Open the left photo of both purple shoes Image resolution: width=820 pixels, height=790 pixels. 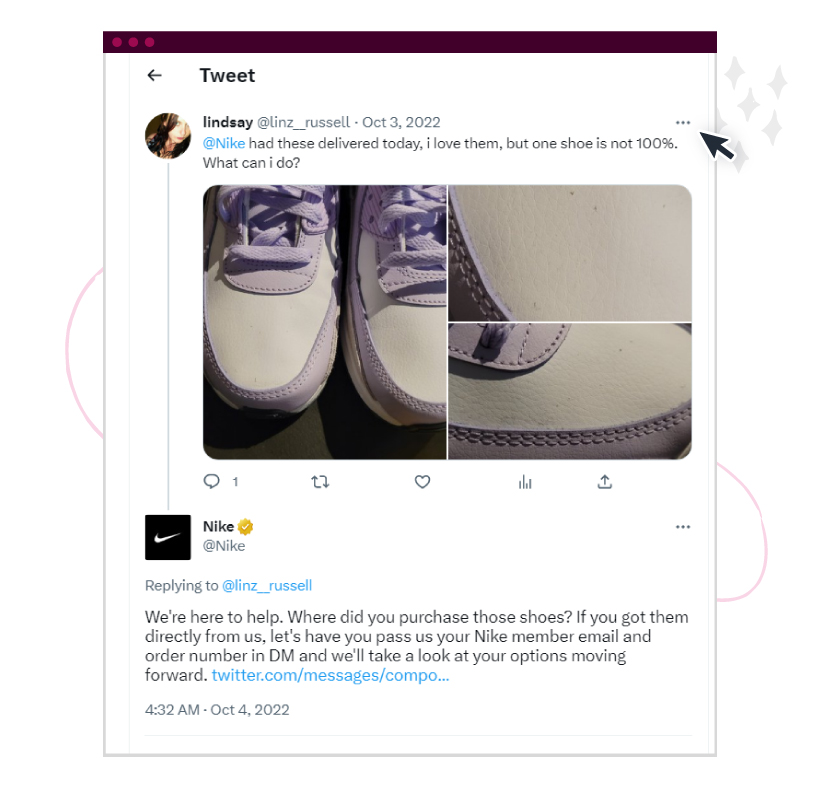[x=325, y=322]
